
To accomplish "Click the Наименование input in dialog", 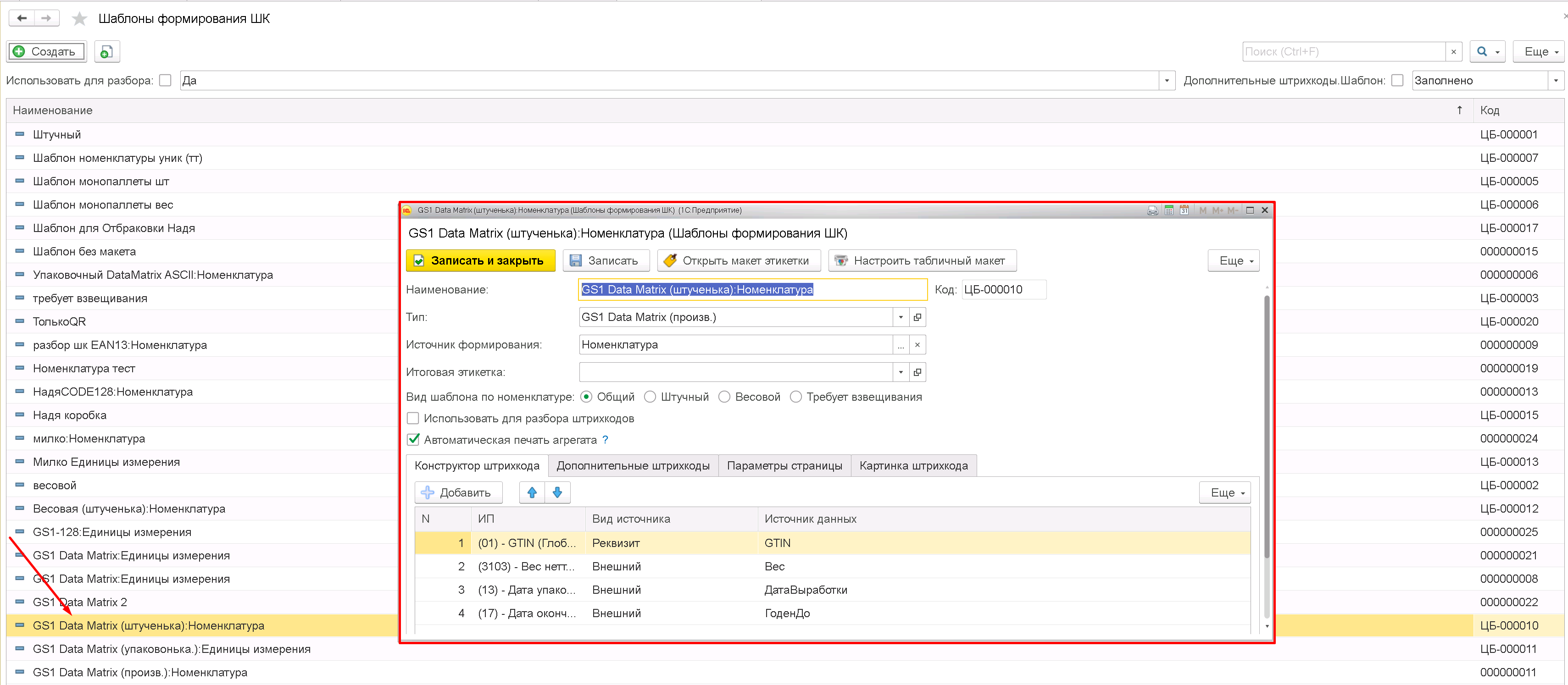I will tap(752, 290).
